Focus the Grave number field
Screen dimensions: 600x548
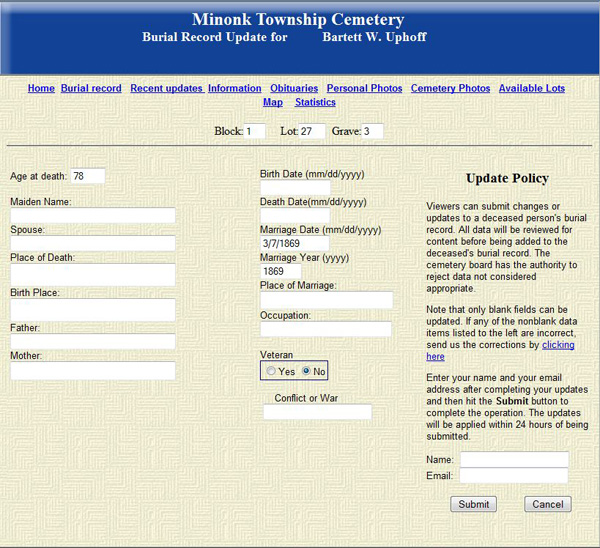point(372,131)
